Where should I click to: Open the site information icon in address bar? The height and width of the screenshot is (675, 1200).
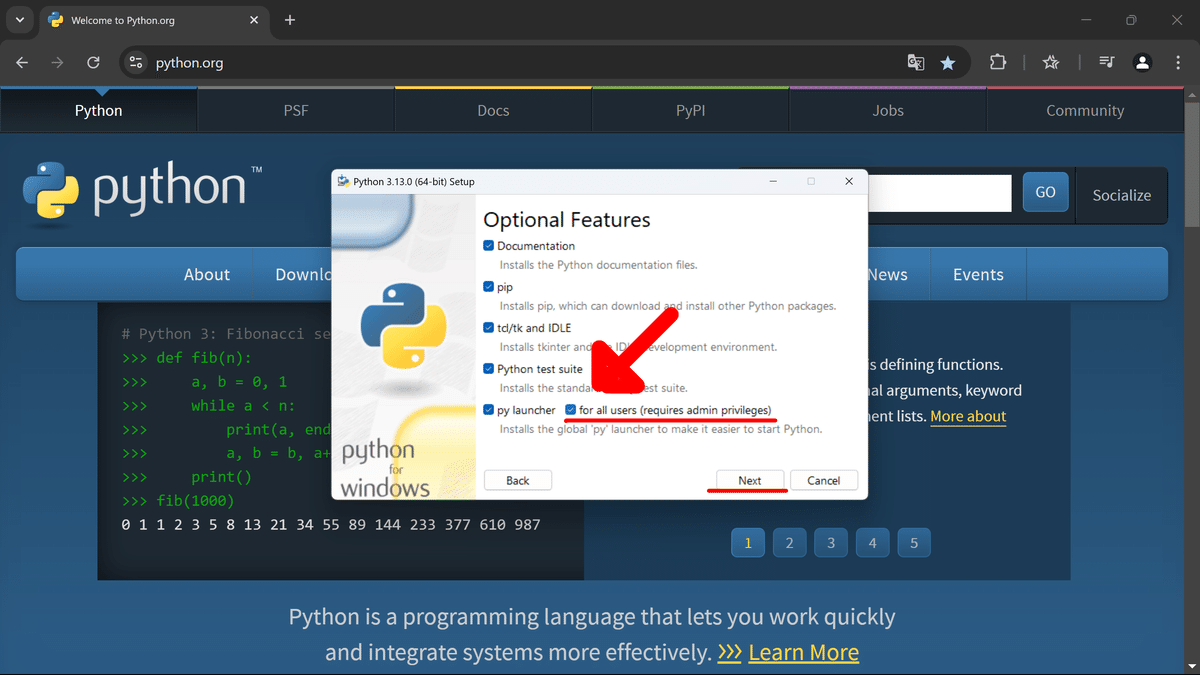tap(137, 62)
